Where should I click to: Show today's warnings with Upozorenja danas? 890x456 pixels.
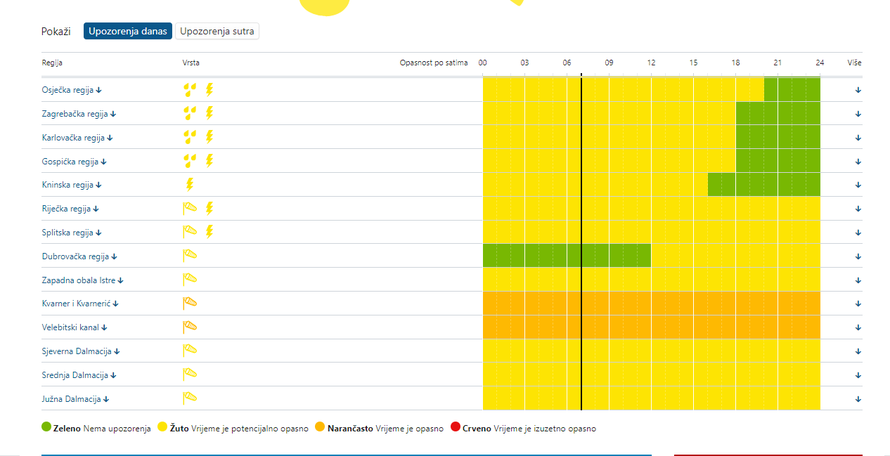[x=128, y=31]
